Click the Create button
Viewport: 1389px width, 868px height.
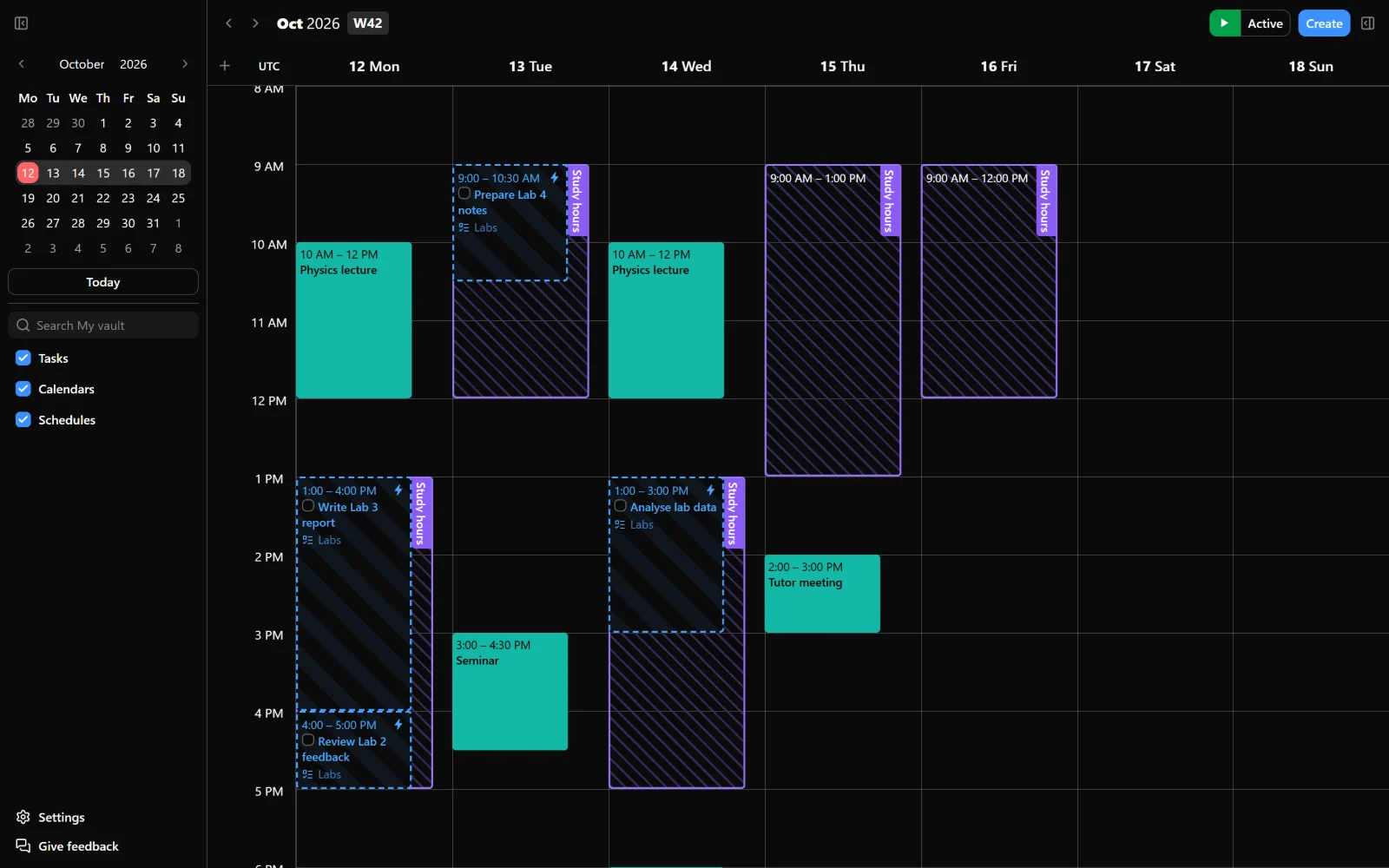(1324, 23)
